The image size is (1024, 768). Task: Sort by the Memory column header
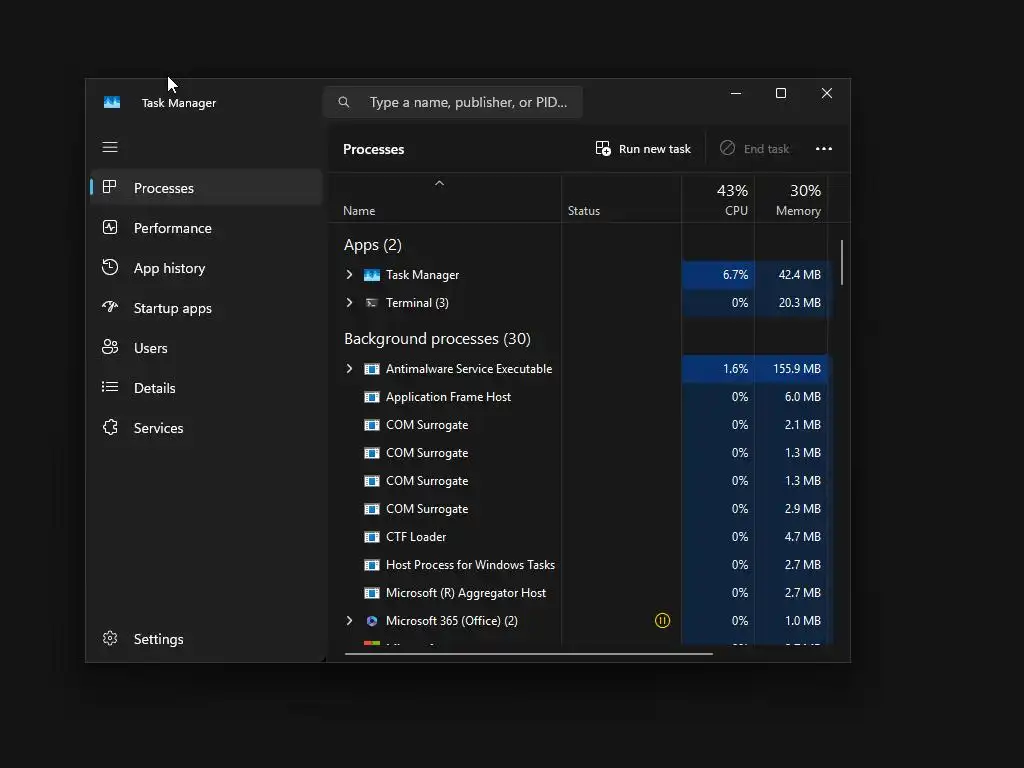point(792,199)
